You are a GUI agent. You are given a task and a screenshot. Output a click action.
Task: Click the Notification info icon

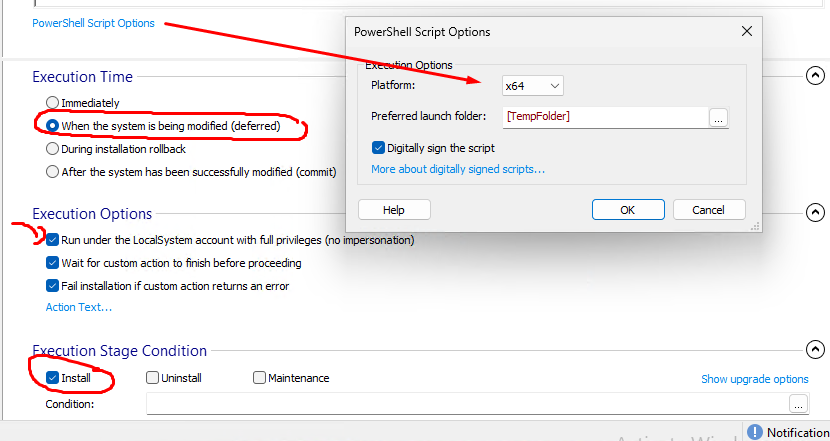point(755,432)
